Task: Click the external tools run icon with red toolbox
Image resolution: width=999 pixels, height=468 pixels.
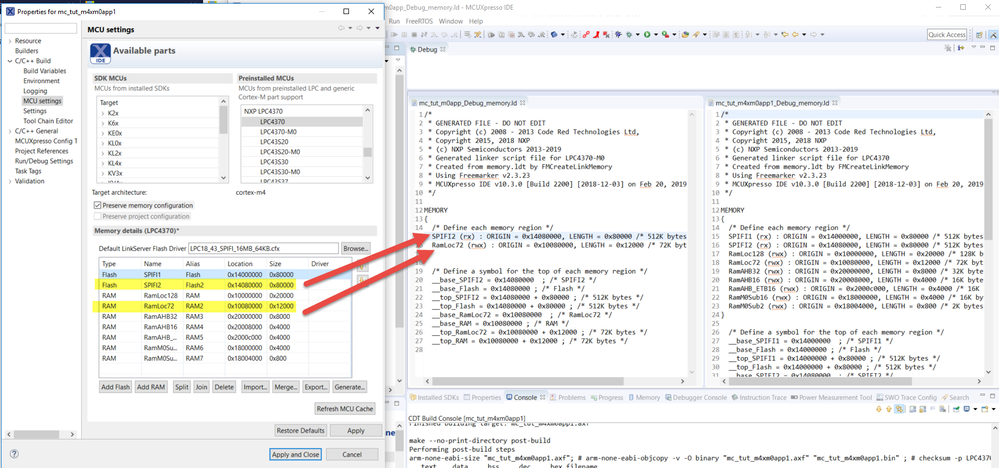Action: click(666, 34)
